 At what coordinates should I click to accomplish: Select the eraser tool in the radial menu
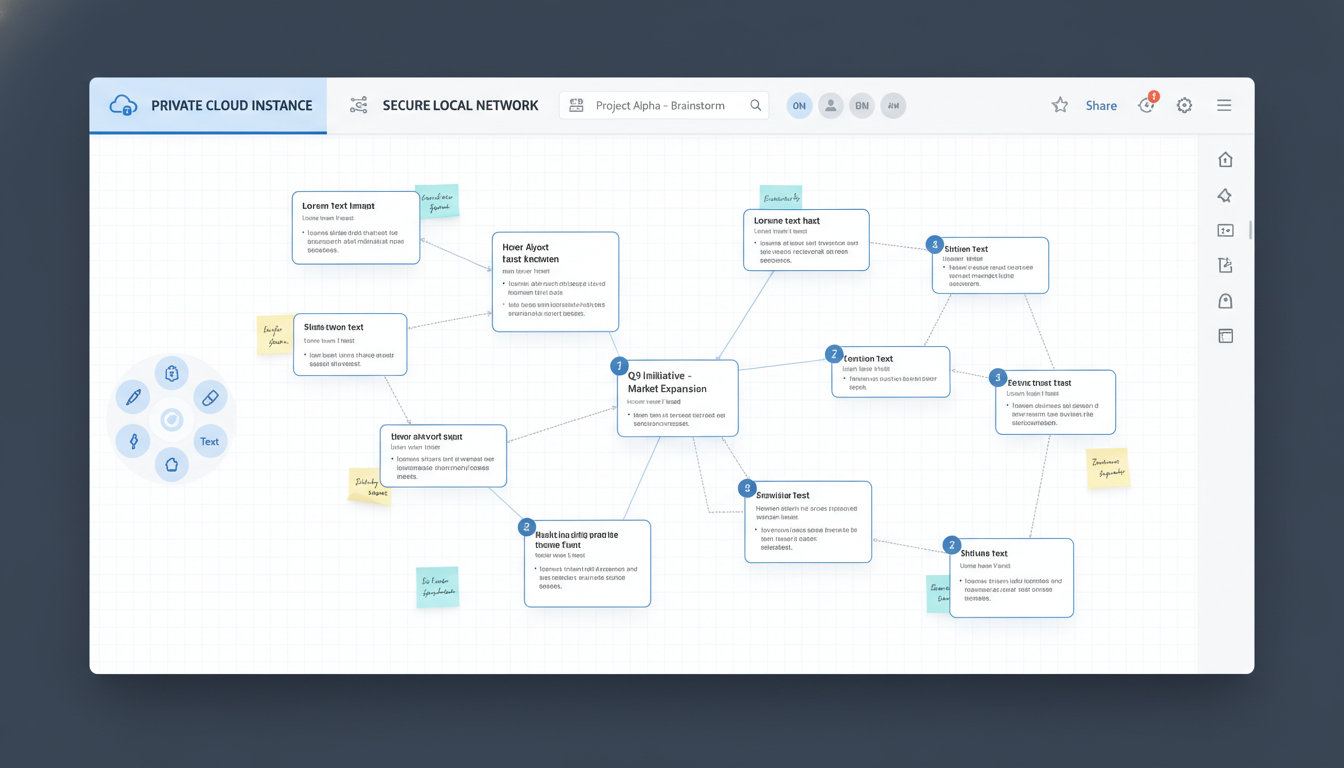pos(210,398)
